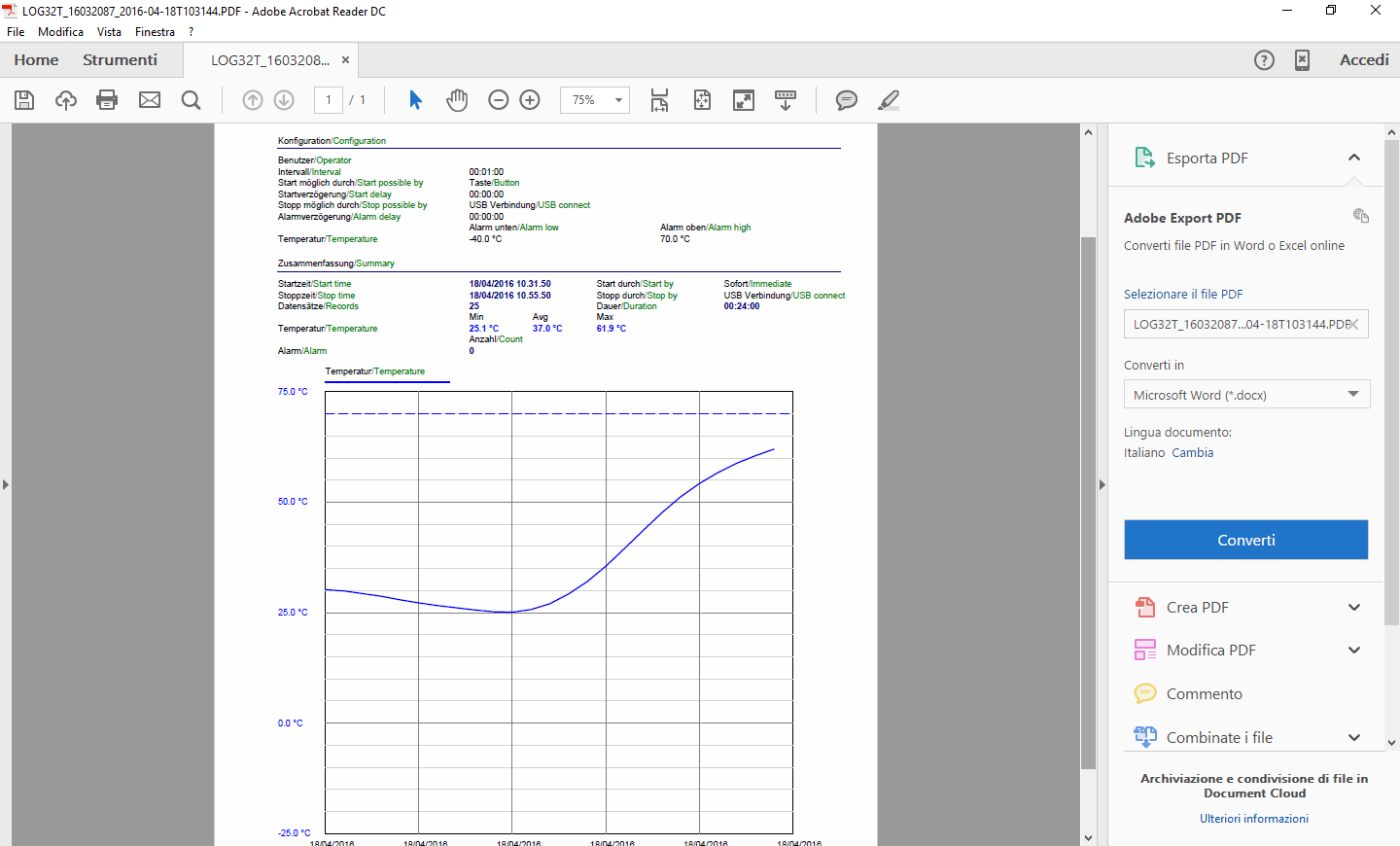Click the page number input field
The height and width of the screenshot is (846, 1400).
[x=329, y=100]
